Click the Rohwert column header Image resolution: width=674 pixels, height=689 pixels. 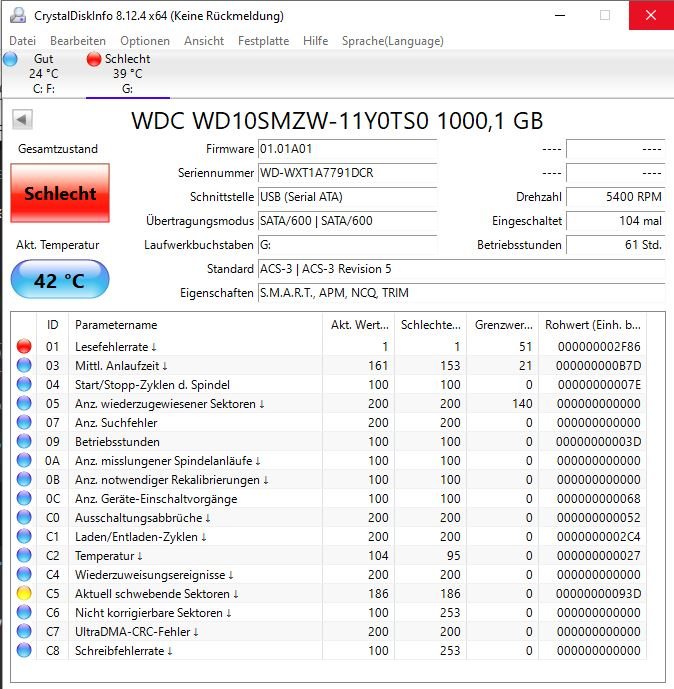coord(592,325)
